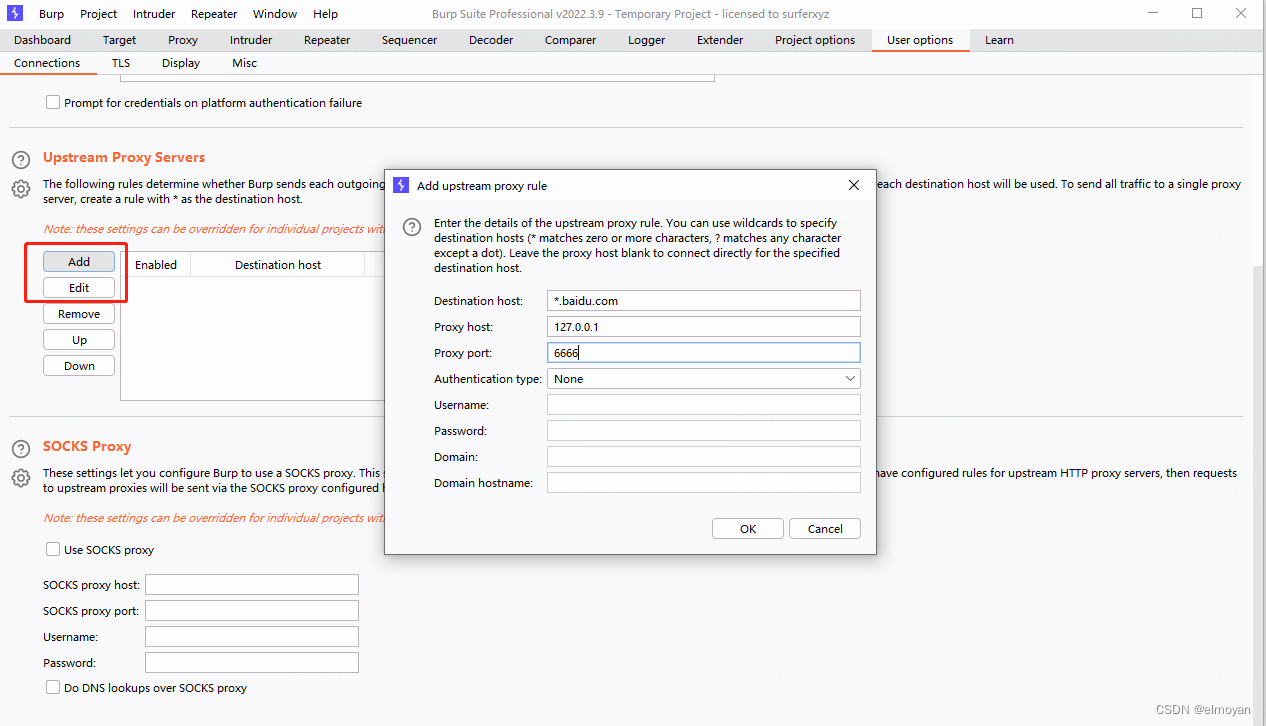Open settings gear for SOCKS Proxy section
Image resolution: width=1266 pixels, height=726 pixels.
21,478
